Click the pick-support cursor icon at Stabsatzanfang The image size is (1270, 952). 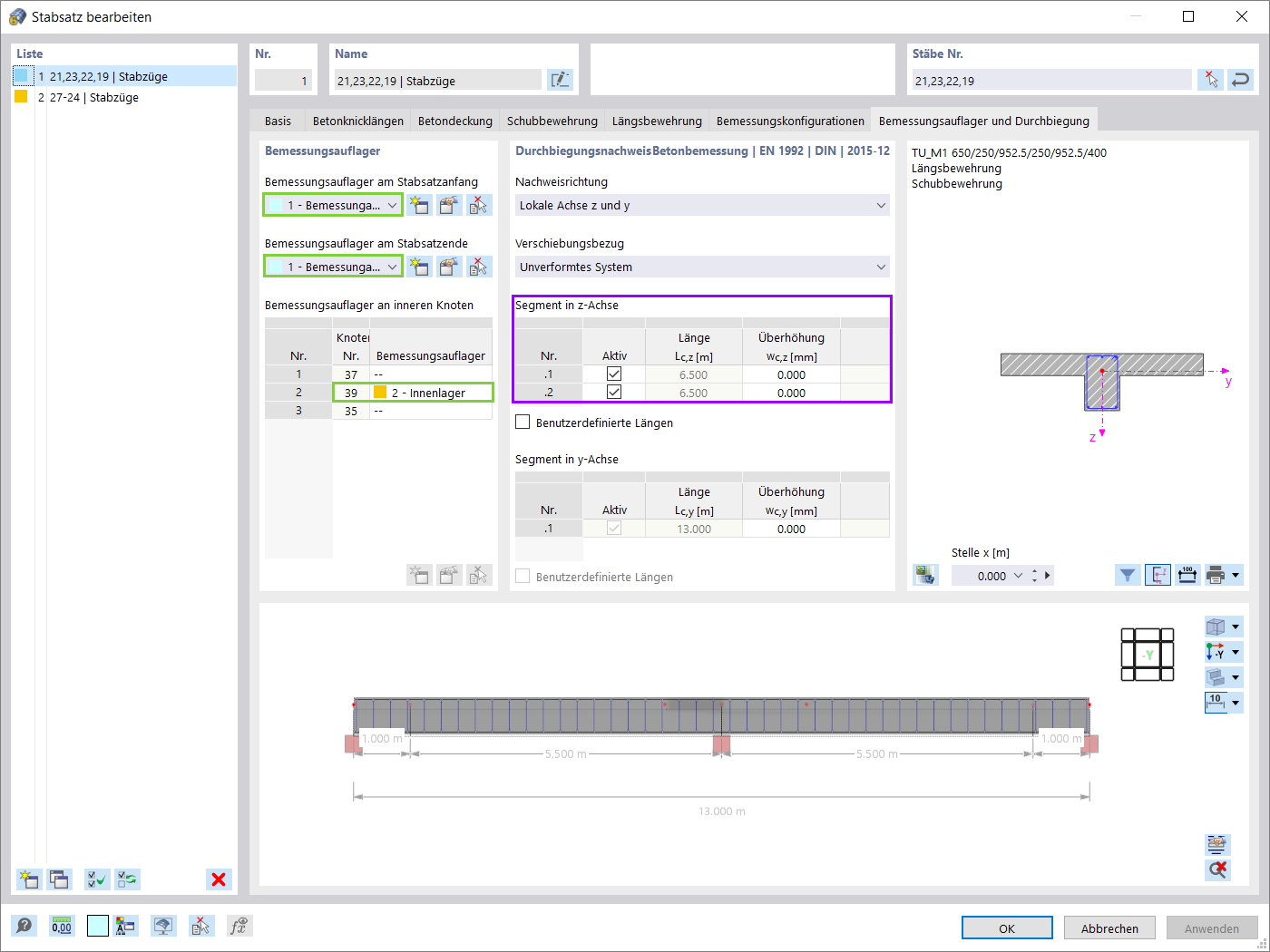(x=479, y=205)
